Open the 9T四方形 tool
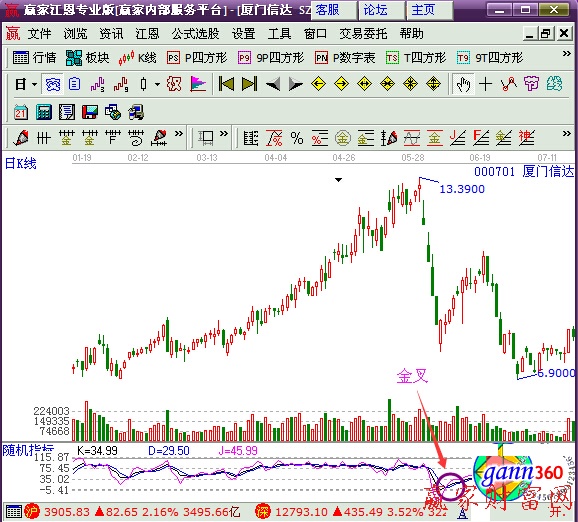578x522 pixels. coord(490,58)
